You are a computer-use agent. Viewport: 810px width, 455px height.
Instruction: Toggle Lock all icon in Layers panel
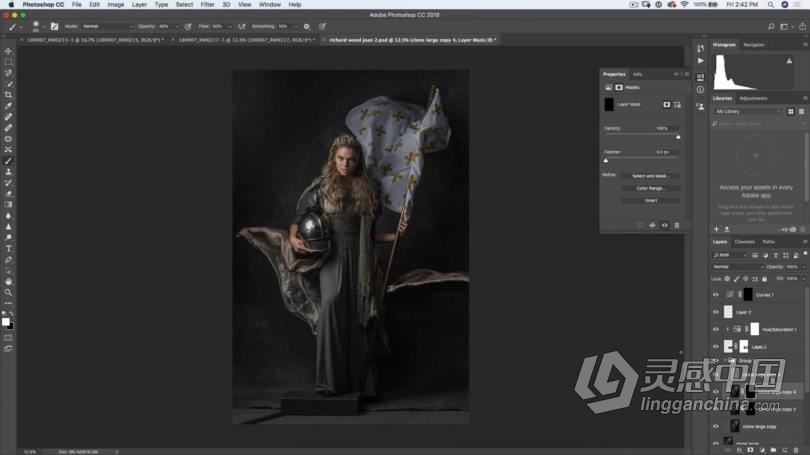(765, 279)
